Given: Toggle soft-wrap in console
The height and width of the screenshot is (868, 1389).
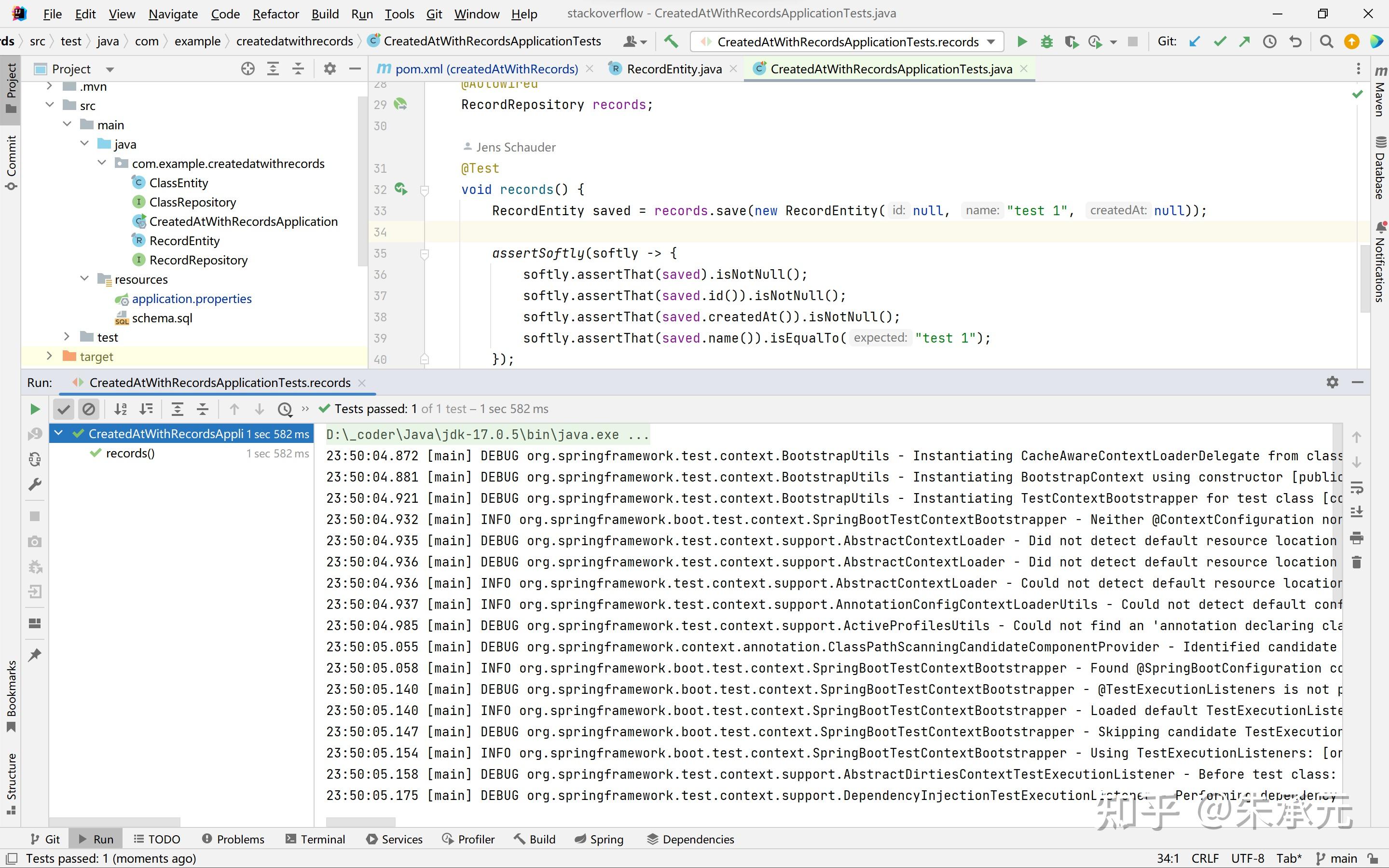Looking at the screenshot, I should tap(1356, 488).
